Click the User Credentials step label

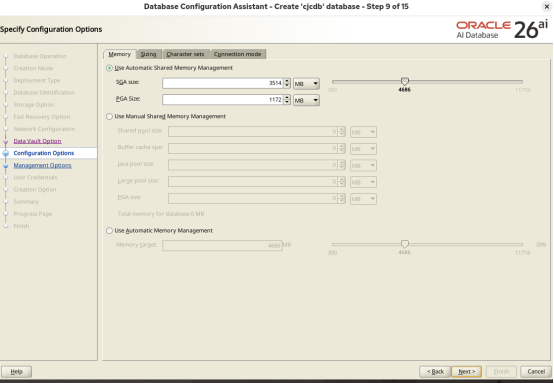pyautogui.click(x=35, y=177)
